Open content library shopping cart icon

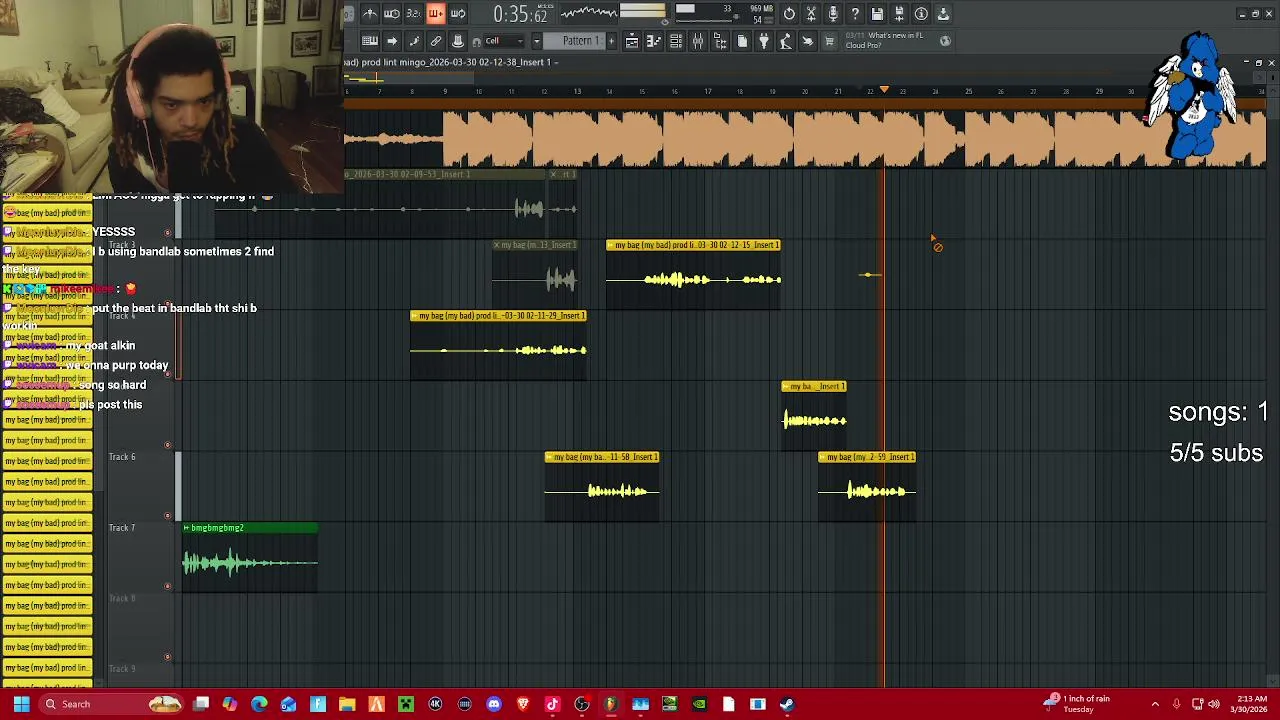click(829, 41)
